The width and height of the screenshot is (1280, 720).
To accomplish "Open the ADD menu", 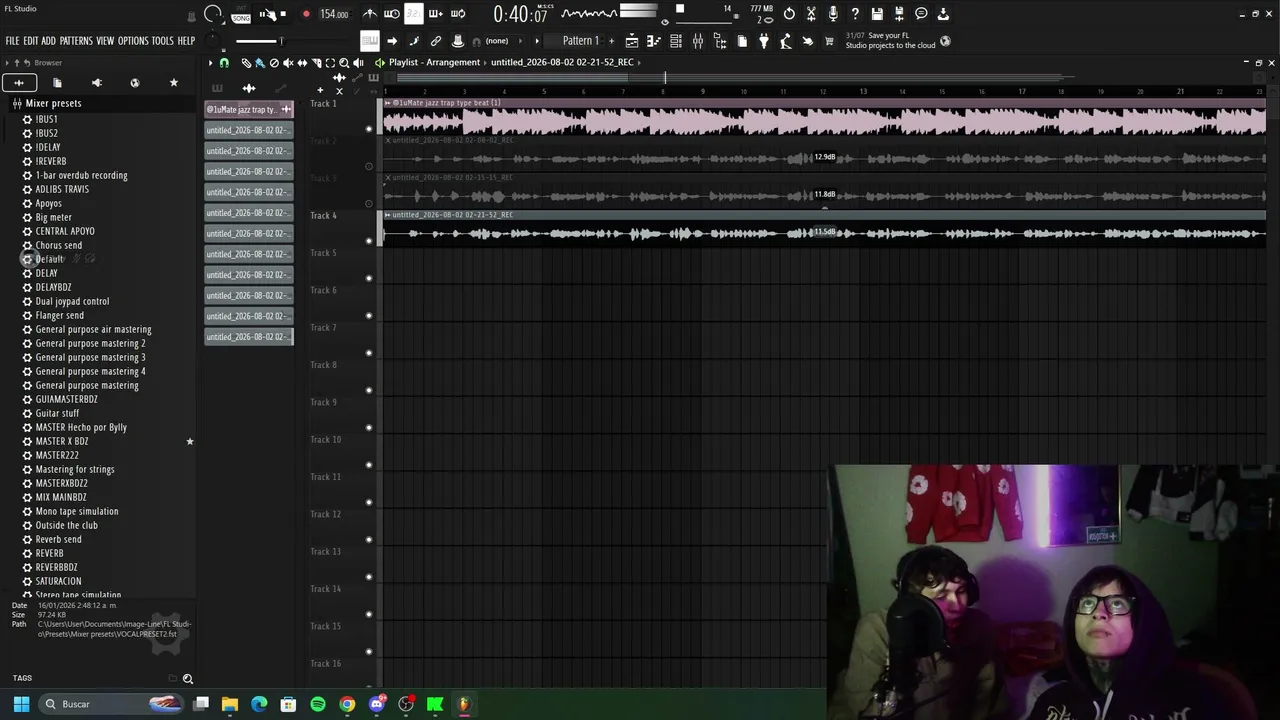I will [48, 41].
